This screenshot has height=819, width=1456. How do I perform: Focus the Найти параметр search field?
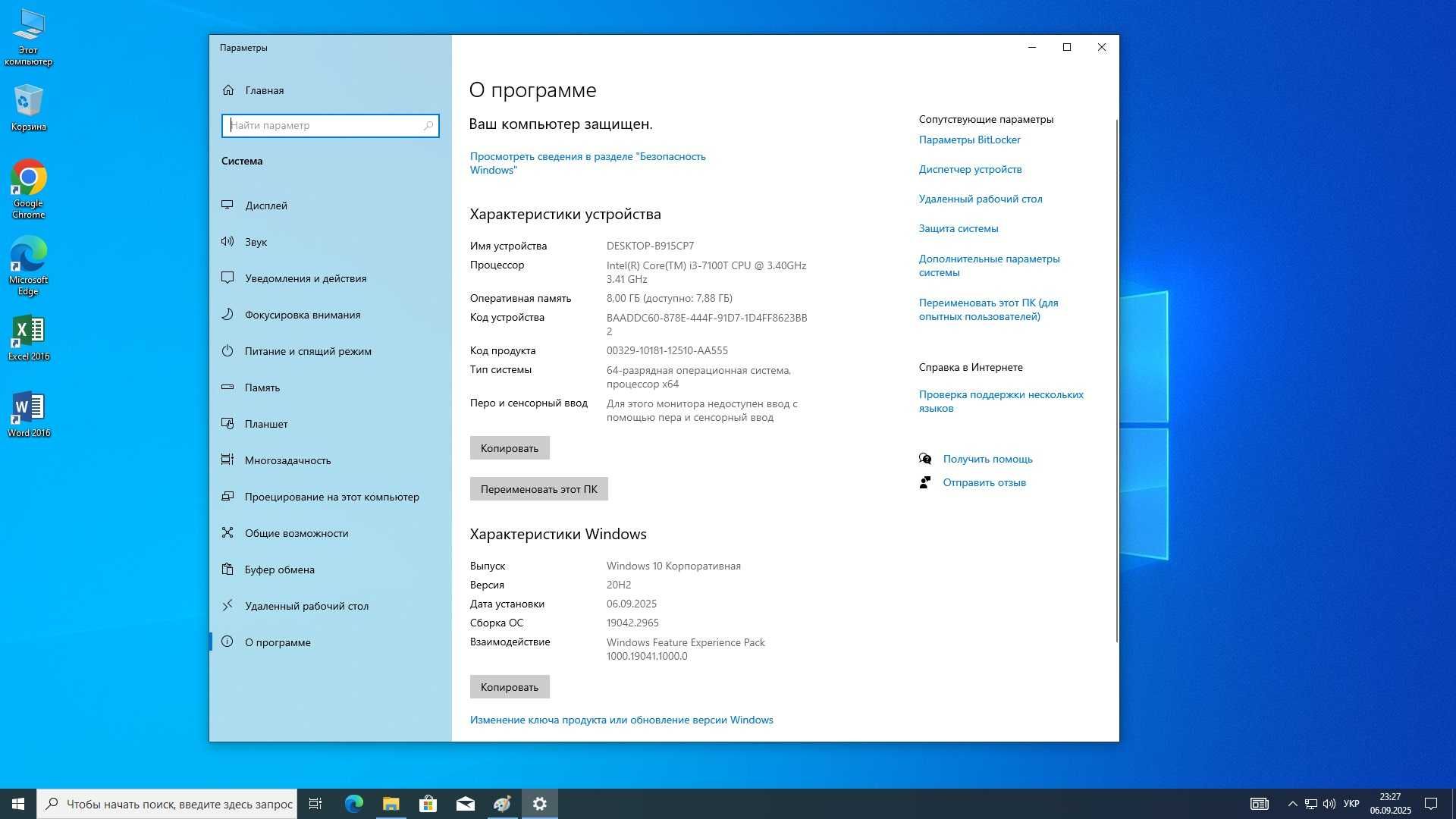pos(331,126)
